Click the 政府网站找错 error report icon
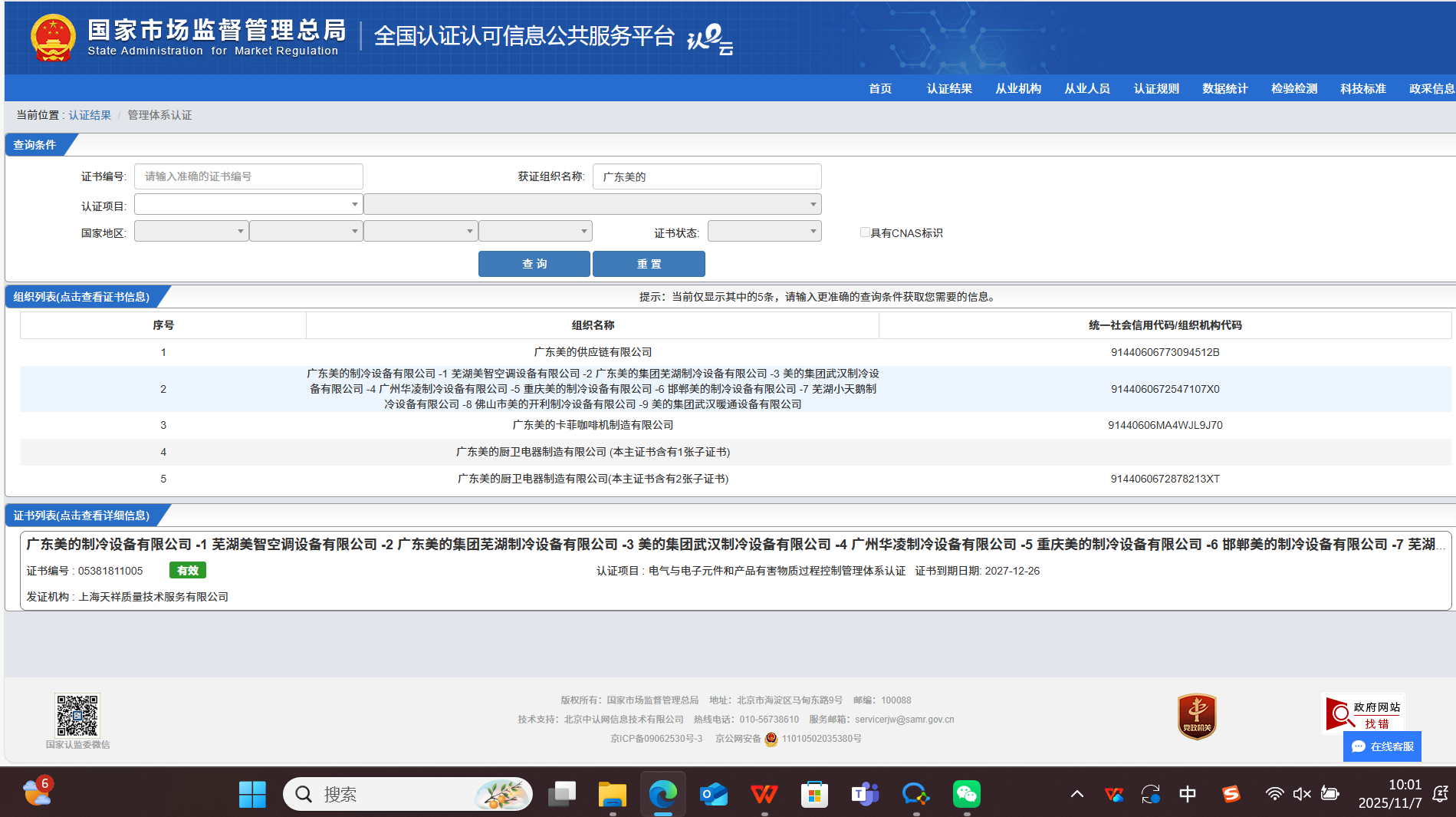1456x817 pixels. [1362, 714]
